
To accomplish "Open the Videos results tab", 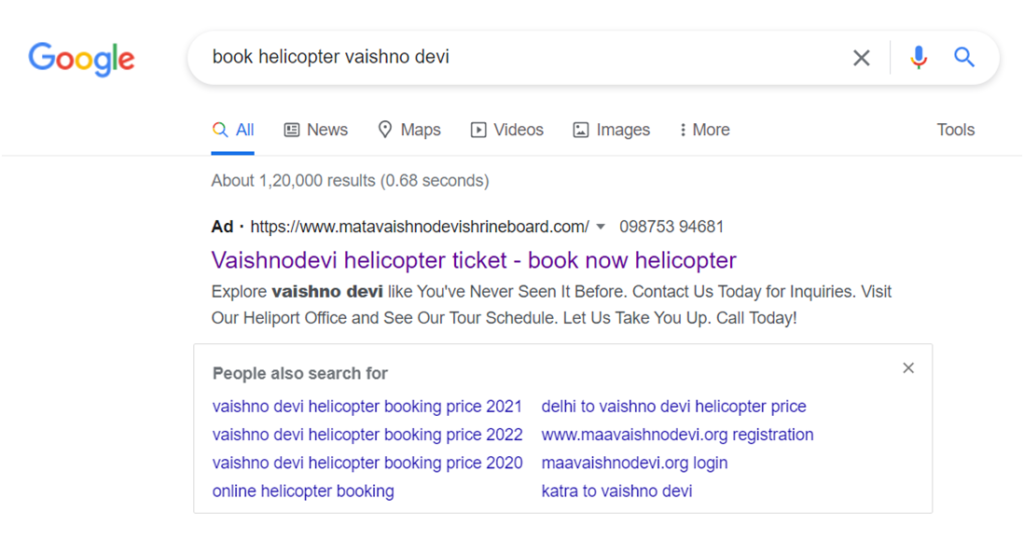I will tap(507, 130).
